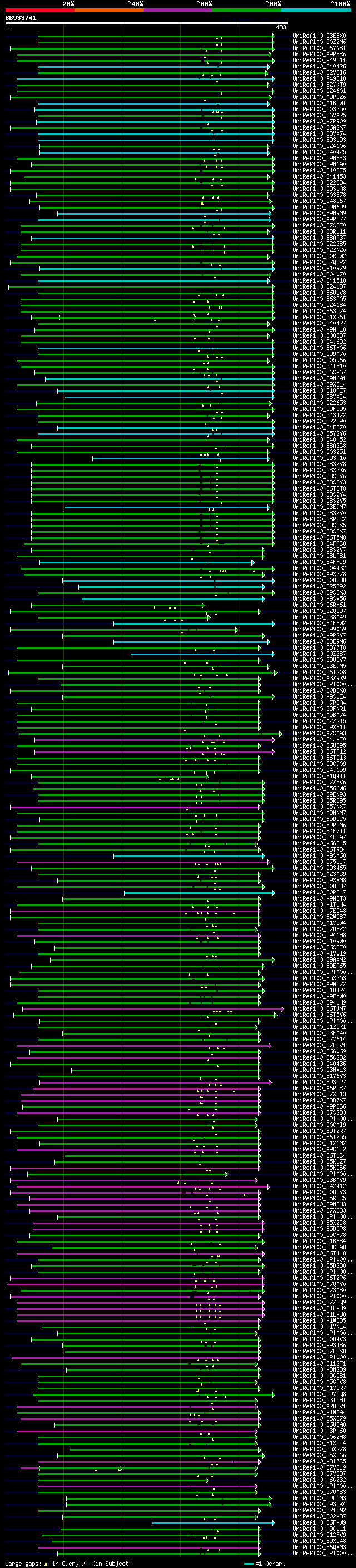Select hit label UniRef100_Q99070
This screenshot has width=356, height=1568.
[x=319, y=354]
